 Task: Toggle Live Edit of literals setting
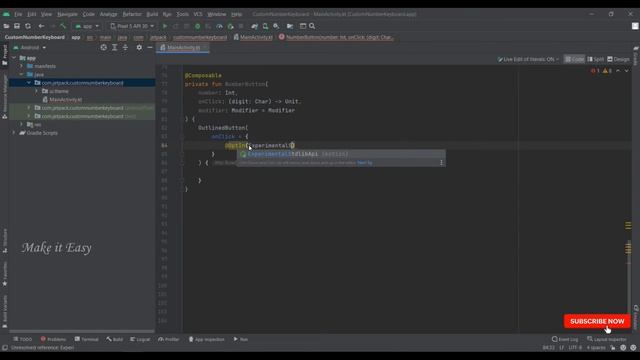click(x=528, y=59)
